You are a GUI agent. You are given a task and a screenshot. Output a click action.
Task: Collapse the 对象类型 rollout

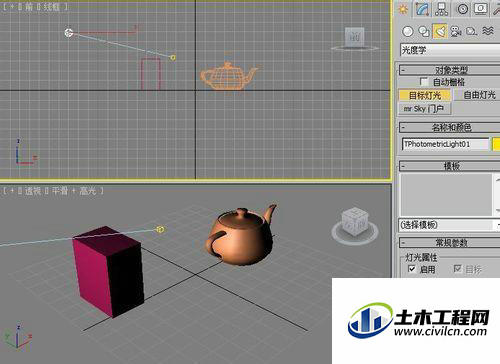point(449,70)
